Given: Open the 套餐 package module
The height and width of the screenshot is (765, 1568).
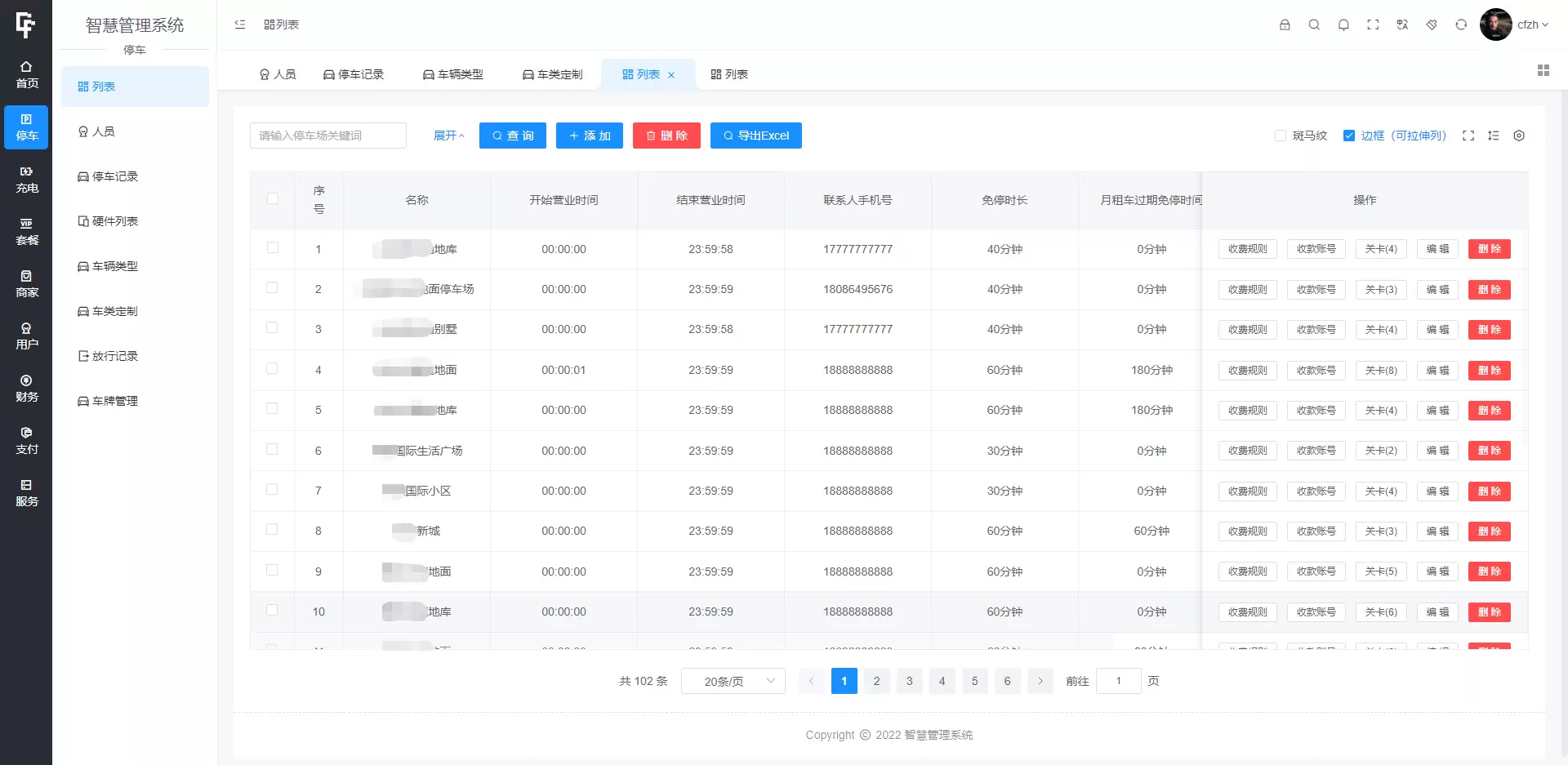Looking at the screenshot, I should (26, 232).
